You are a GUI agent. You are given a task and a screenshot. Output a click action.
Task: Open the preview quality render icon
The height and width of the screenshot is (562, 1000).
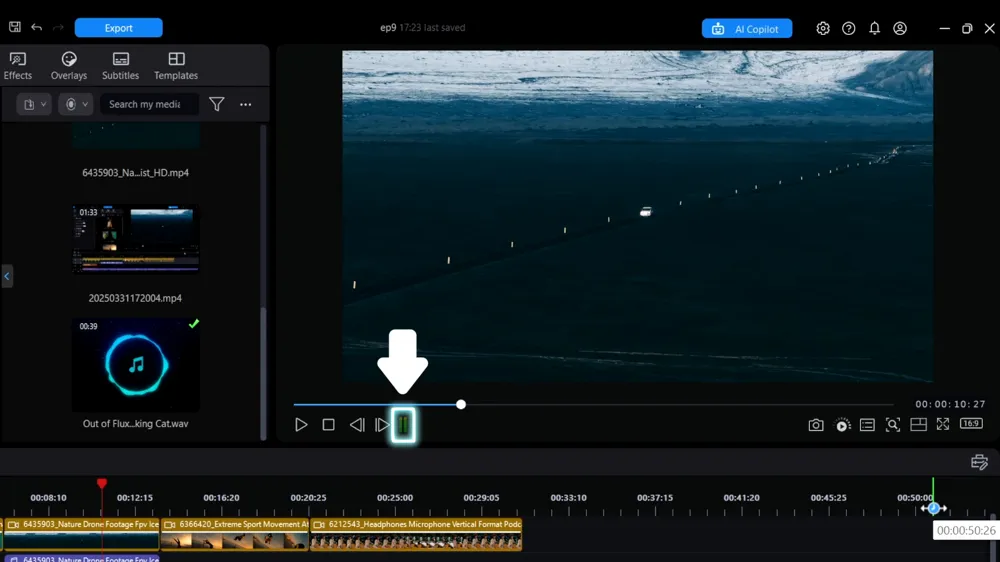coord(842,425)
